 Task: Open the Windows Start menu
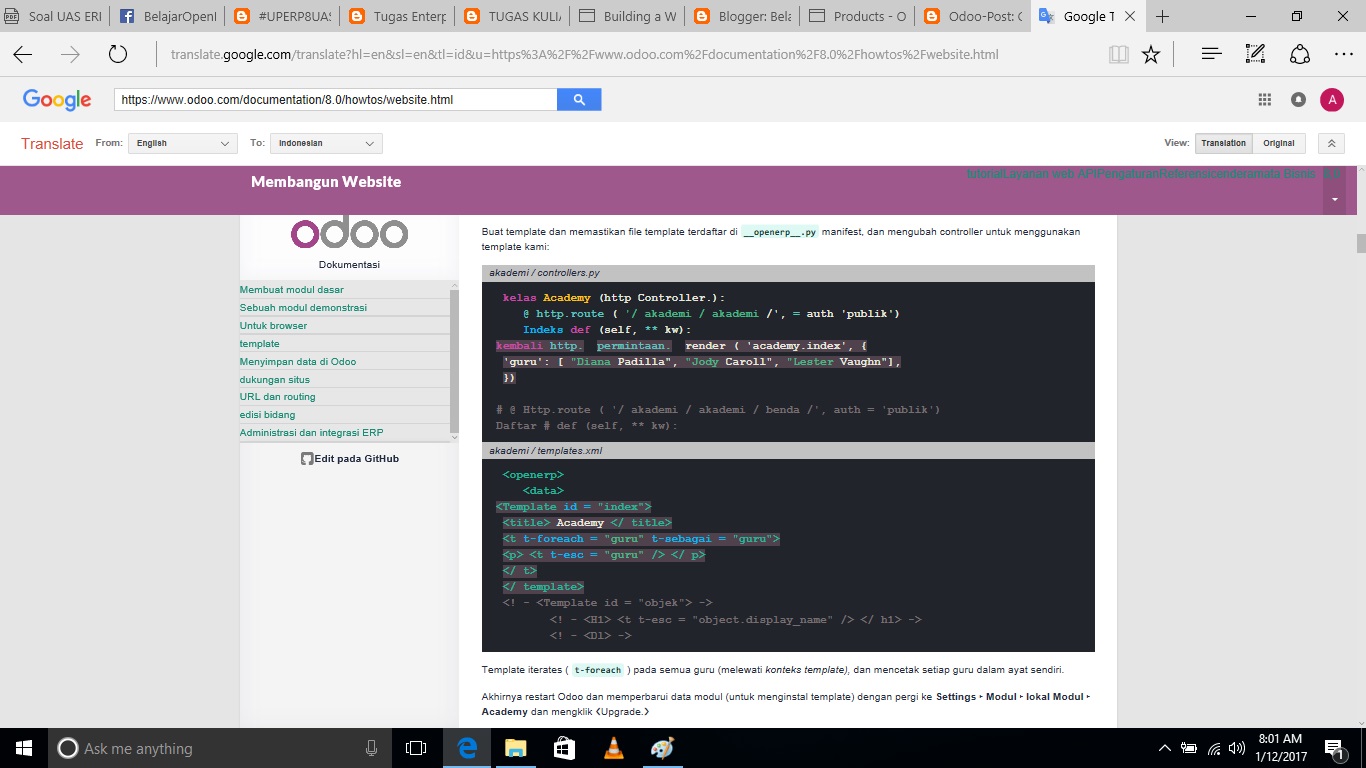point(24,748)
